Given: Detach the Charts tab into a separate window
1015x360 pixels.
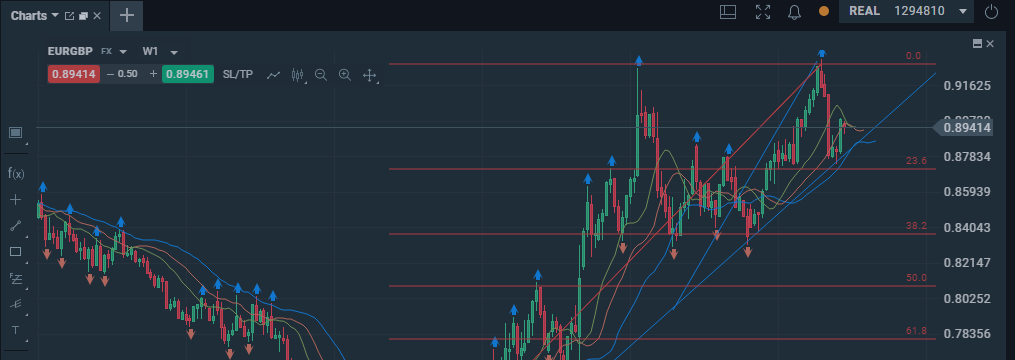Looking at the screenshot, I should pyautogui.click(x=70, y=16).
